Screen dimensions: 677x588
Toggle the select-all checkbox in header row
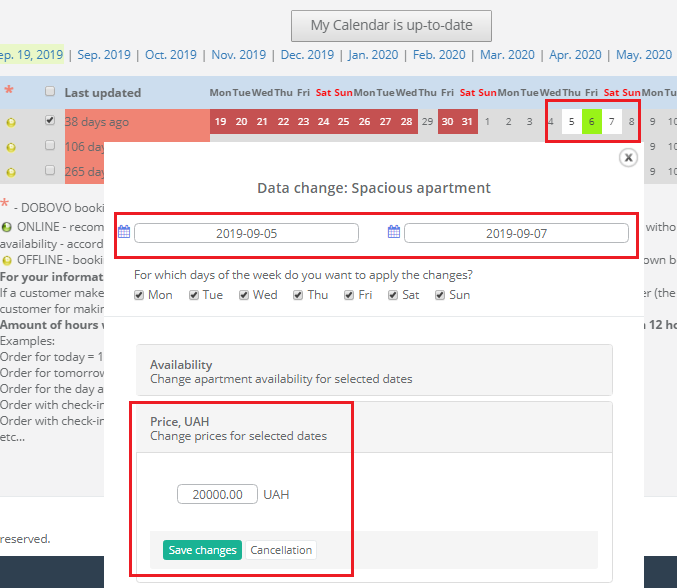tap(50, 91)
